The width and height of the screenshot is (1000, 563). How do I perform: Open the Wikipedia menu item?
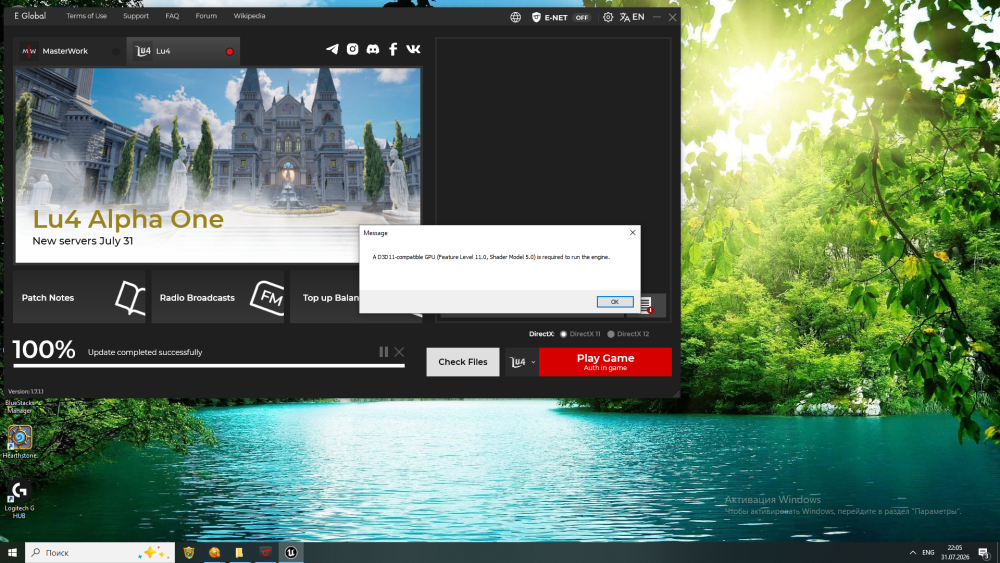tap(249, 16)
